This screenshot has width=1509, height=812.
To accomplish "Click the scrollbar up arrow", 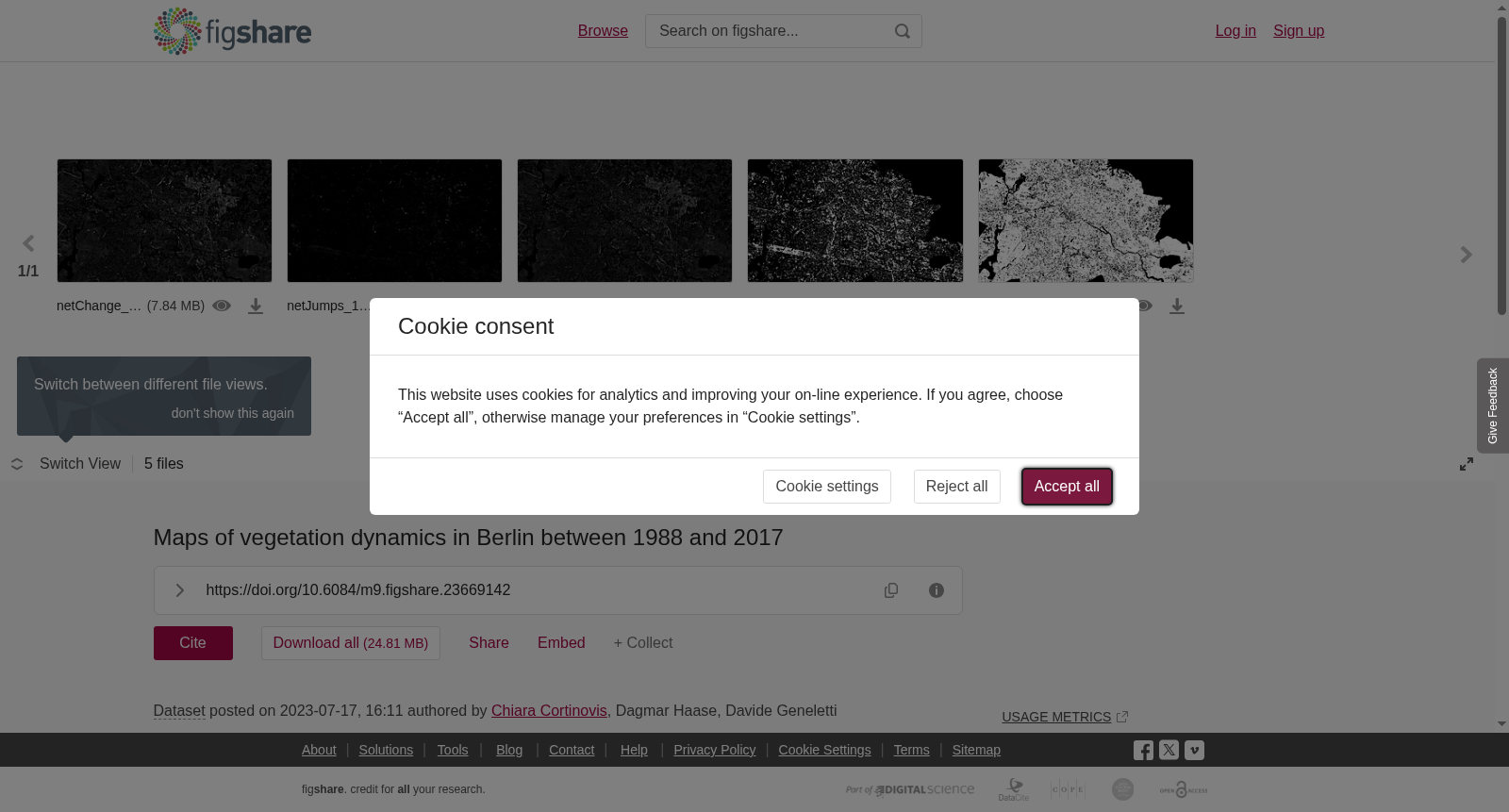I will coord(1501,8).
